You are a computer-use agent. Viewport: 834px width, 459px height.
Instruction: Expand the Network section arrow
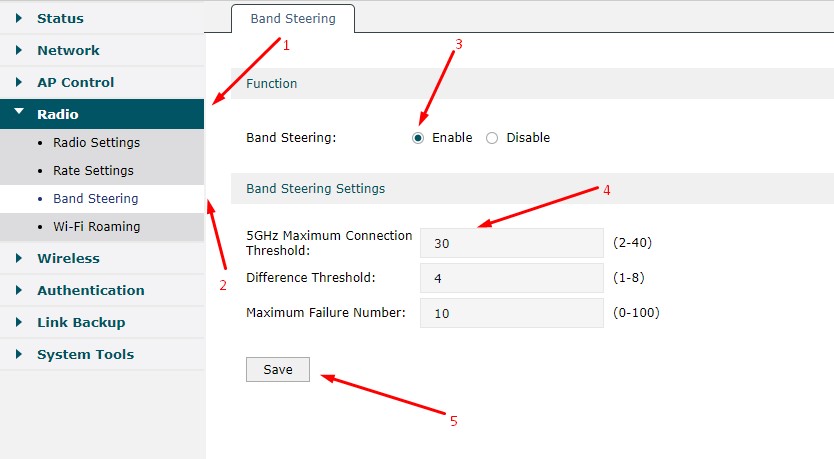tap(19, 50)
